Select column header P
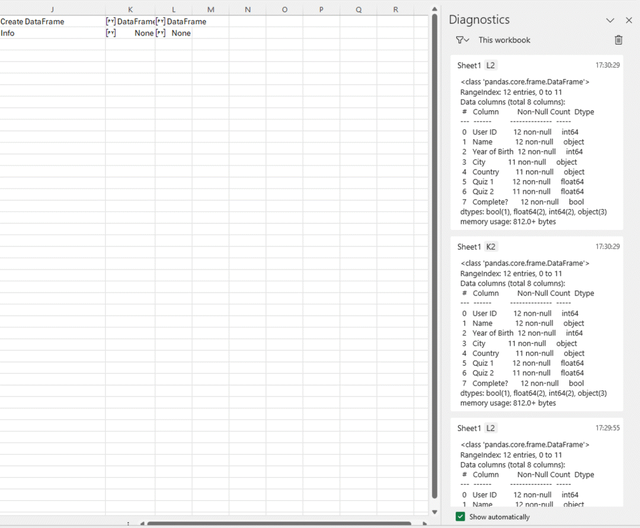The height and width of the screenshot is (528, 640). click(x=321, y=9)
